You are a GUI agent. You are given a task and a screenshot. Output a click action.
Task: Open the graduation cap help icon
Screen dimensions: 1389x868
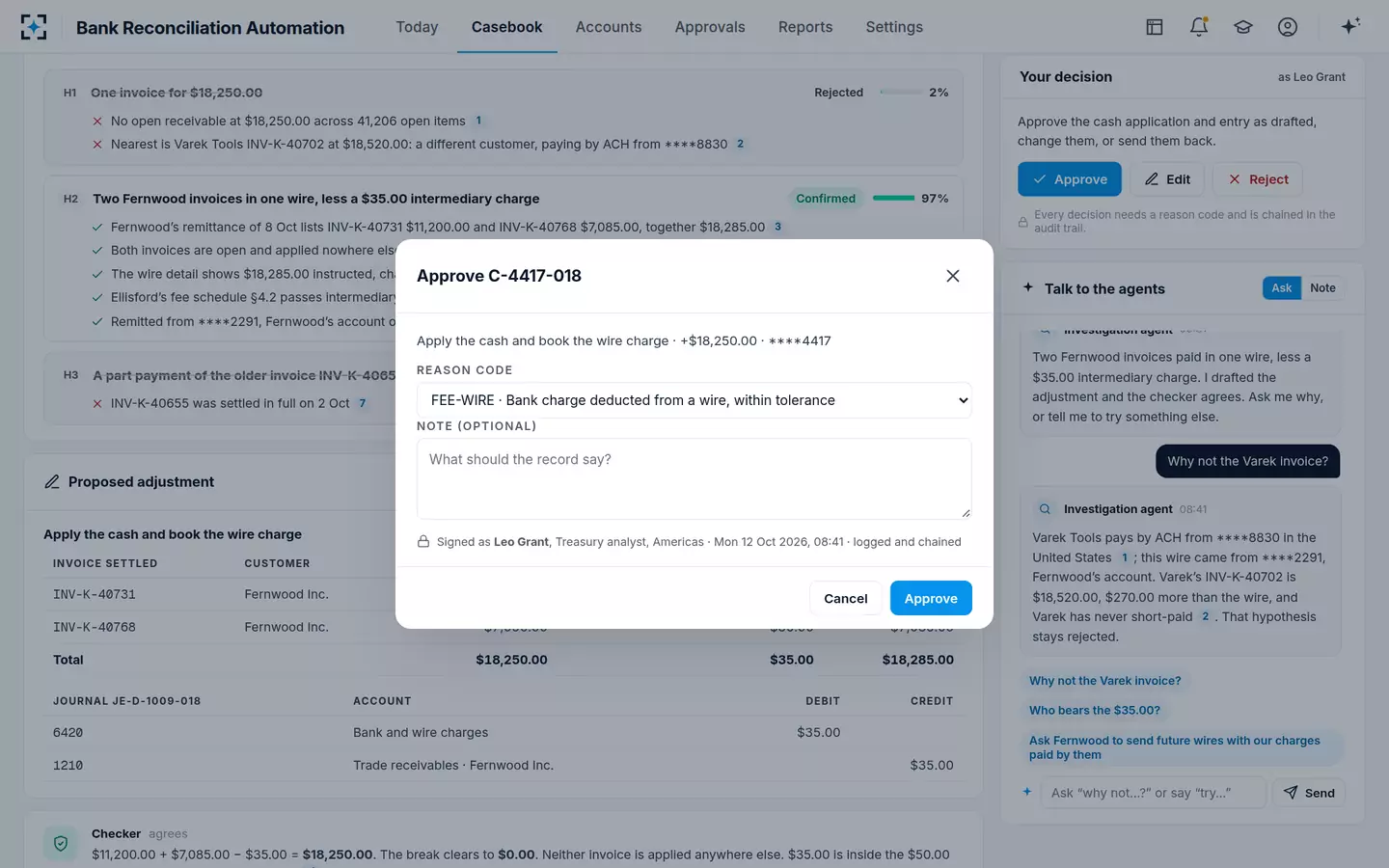[1243, 27]
